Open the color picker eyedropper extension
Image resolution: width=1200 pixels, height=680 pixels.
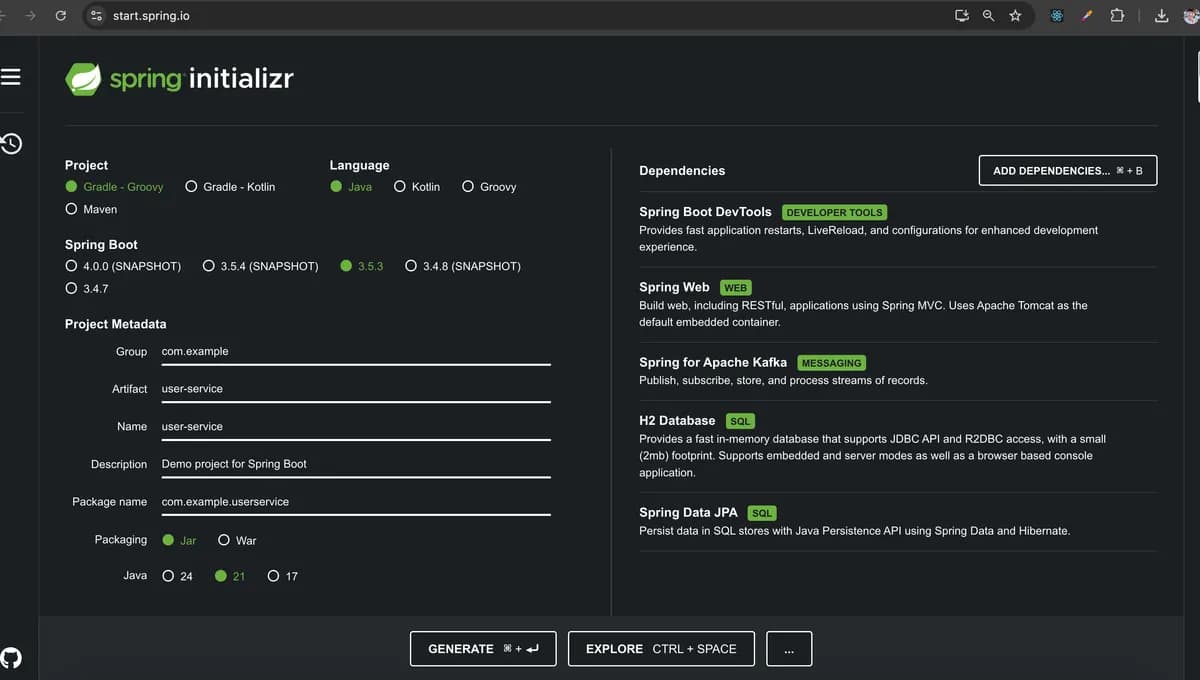(x=1088, y=16)
